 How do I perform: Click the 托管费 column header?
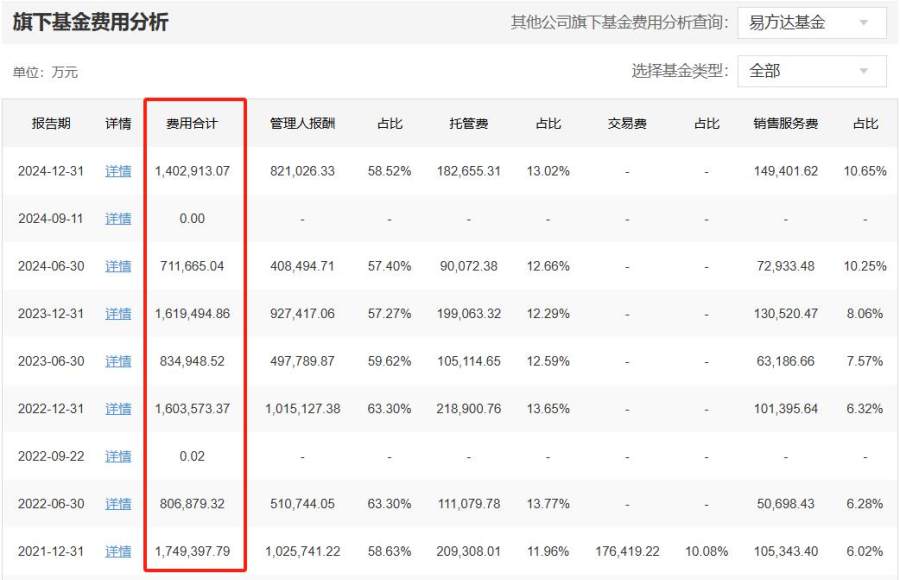click(x=468, y=124)
